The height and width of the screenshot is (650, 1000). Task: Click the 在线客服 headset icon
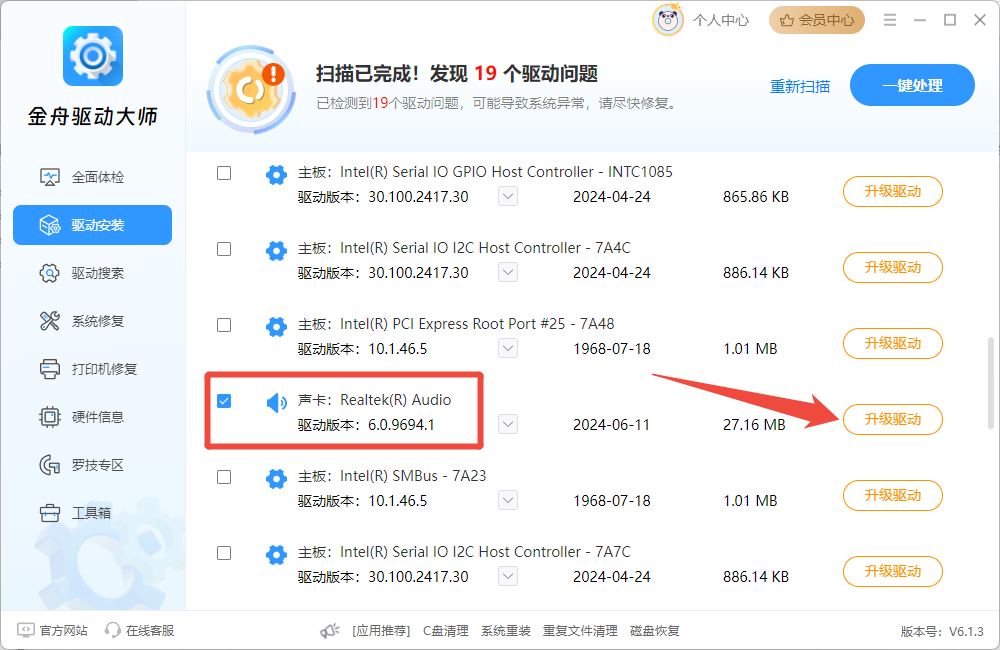click(113, 630)
